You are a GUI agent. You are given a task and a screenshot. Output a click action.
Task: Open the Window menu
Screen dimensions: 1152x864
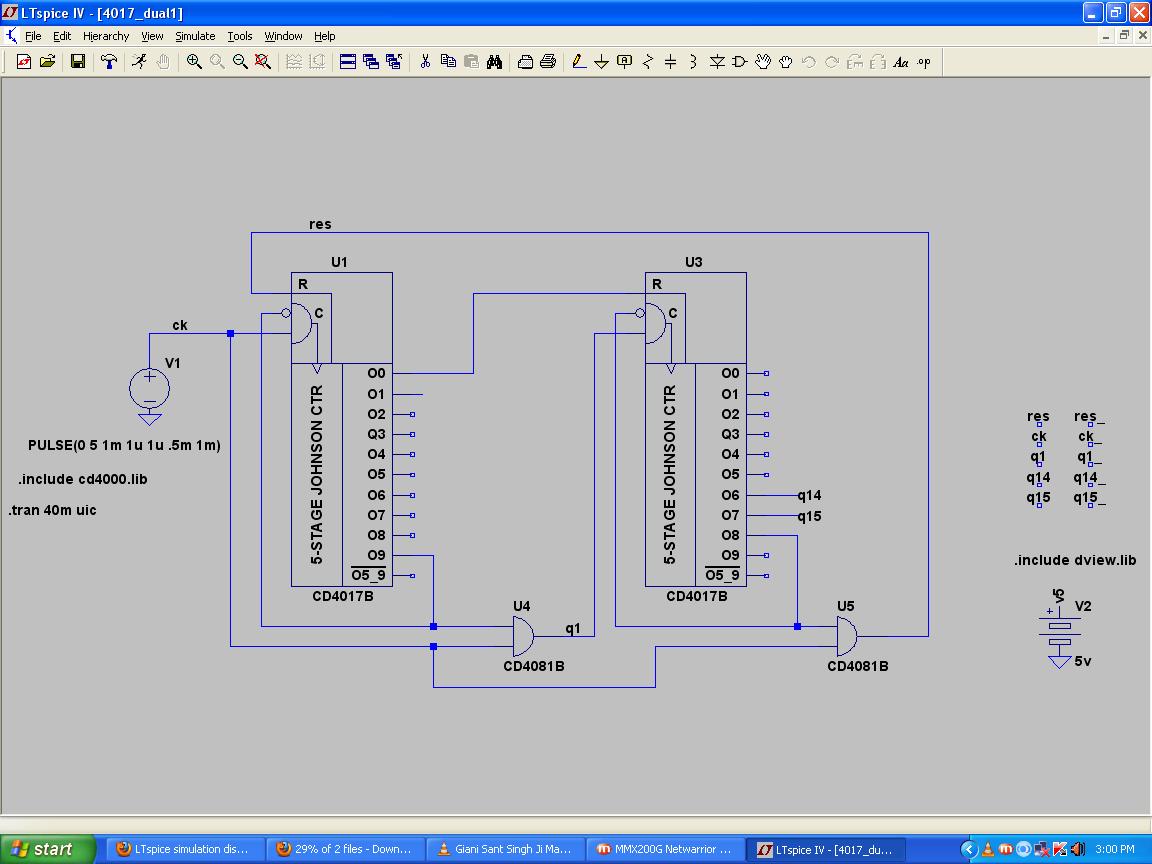tap(283, 36)
